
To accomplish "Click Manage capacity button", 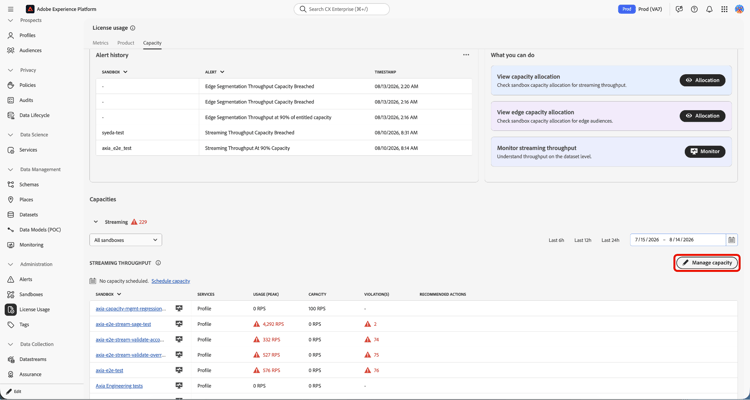I will pyautogui.click(x=707, y=263).
